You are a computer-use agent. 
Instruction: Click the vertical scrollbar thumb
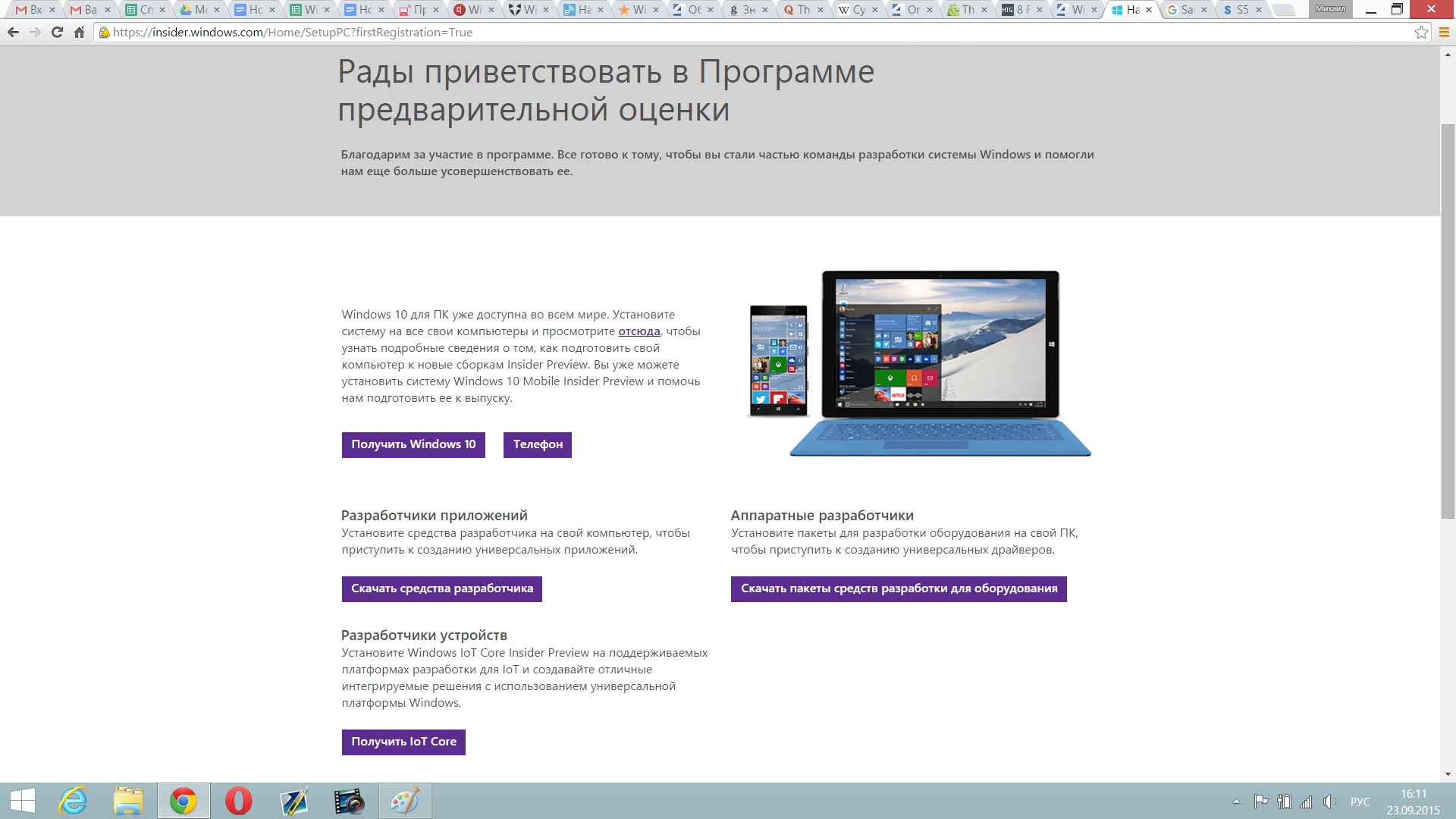[x=1448, y=321]
